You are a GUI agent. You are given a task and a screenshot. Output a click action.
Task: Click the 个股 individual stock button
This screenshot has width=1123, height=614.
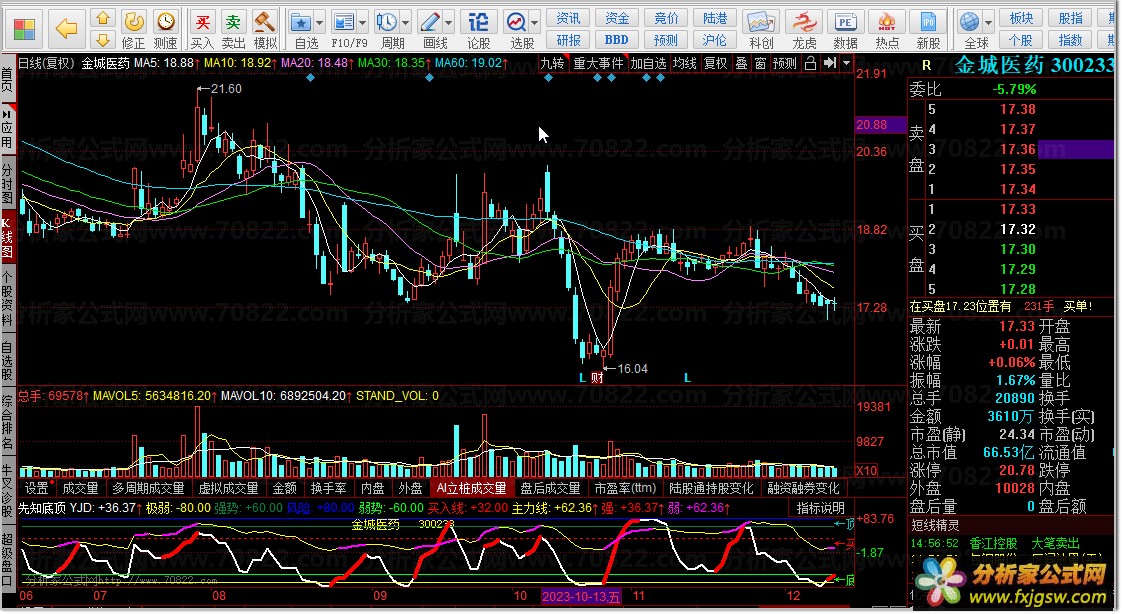pyautogui.click(x=1021, y=40)
